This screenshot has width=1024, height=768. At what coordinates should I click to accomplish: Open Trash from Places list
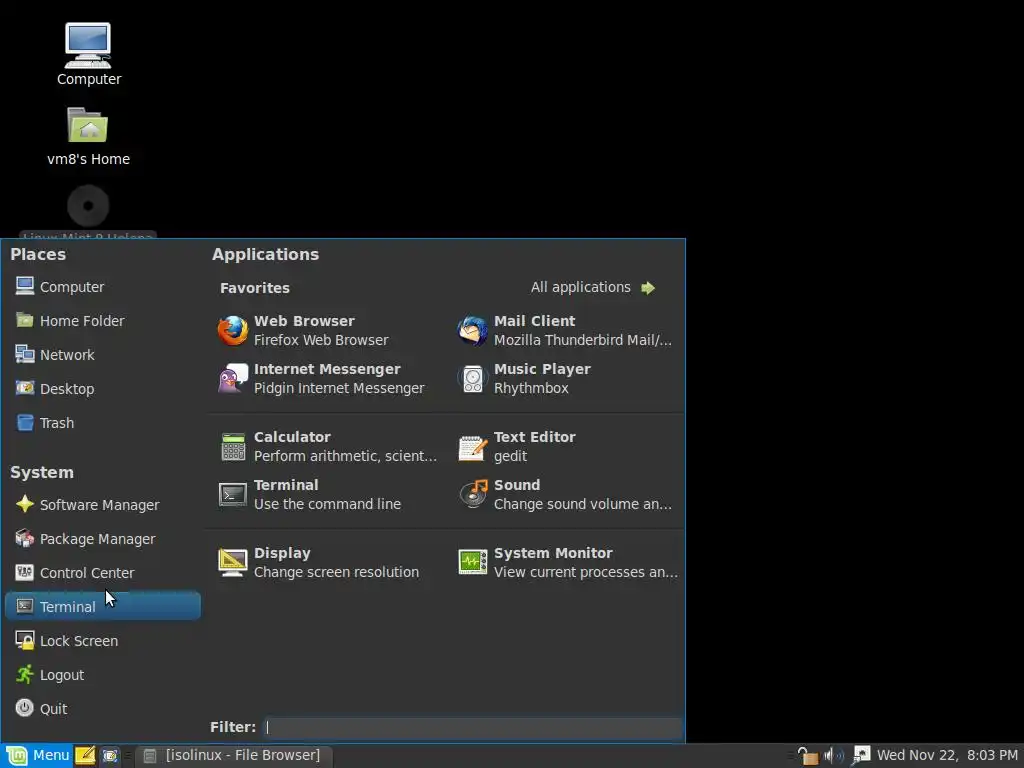pyautogui.click(x=44, y=423)
